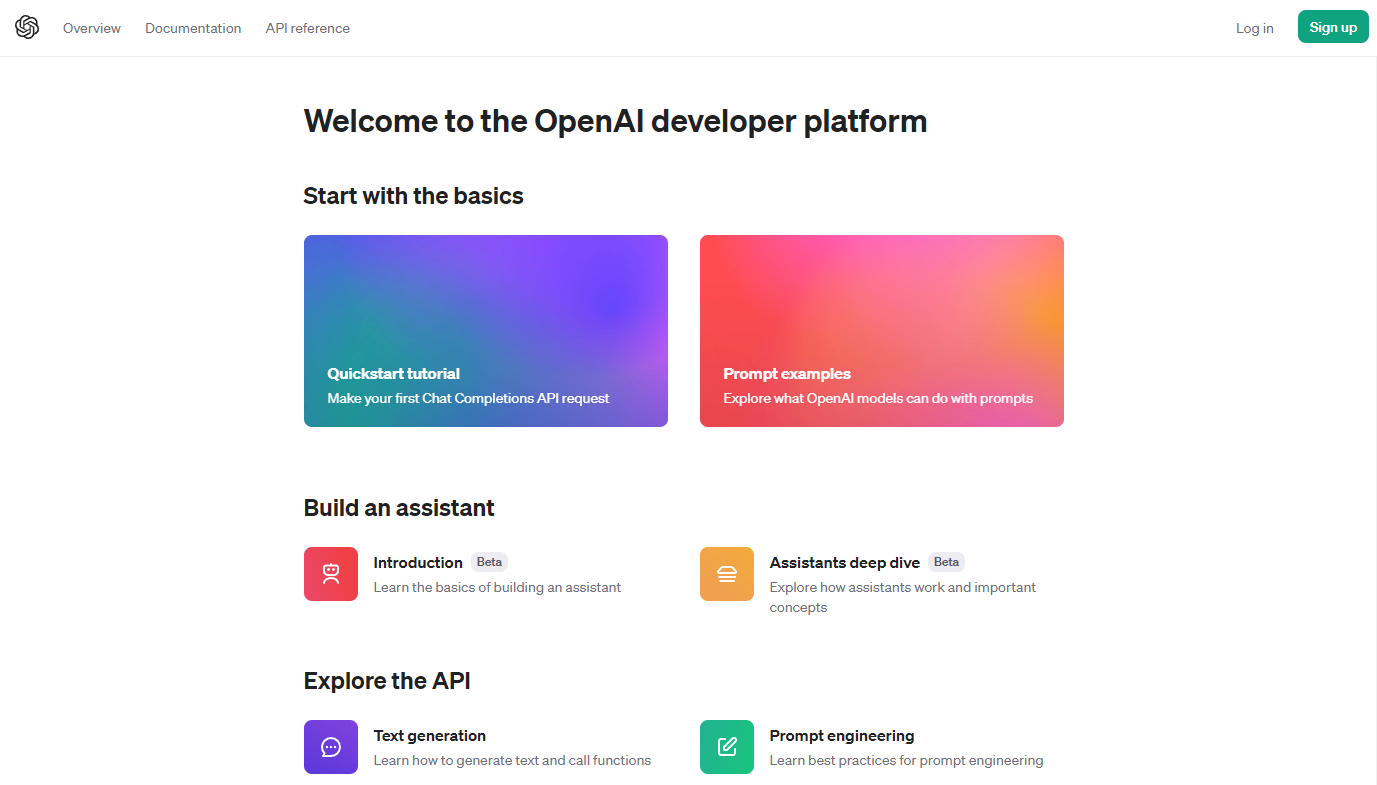Click 'Learn best practices for prompt engineering'

[x=906, y=760]
